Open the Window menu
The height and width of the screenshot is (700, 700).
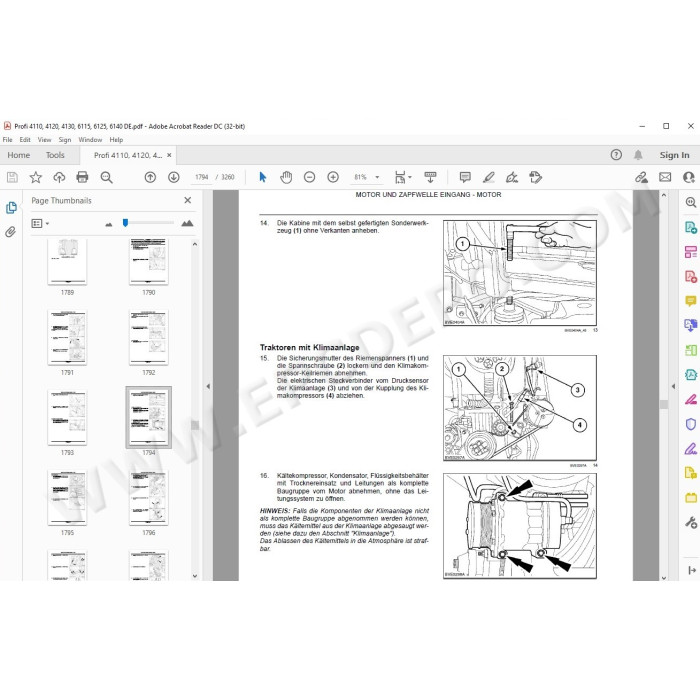point(90,140)
